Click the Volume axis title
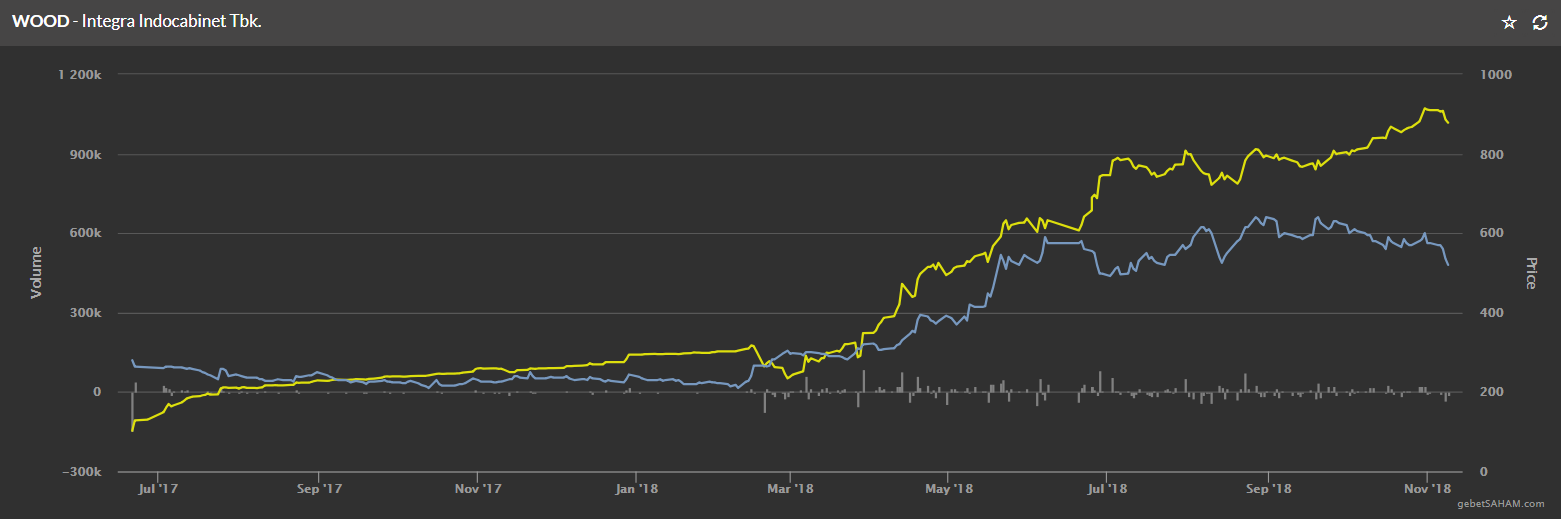 click(x=36, y=272)
